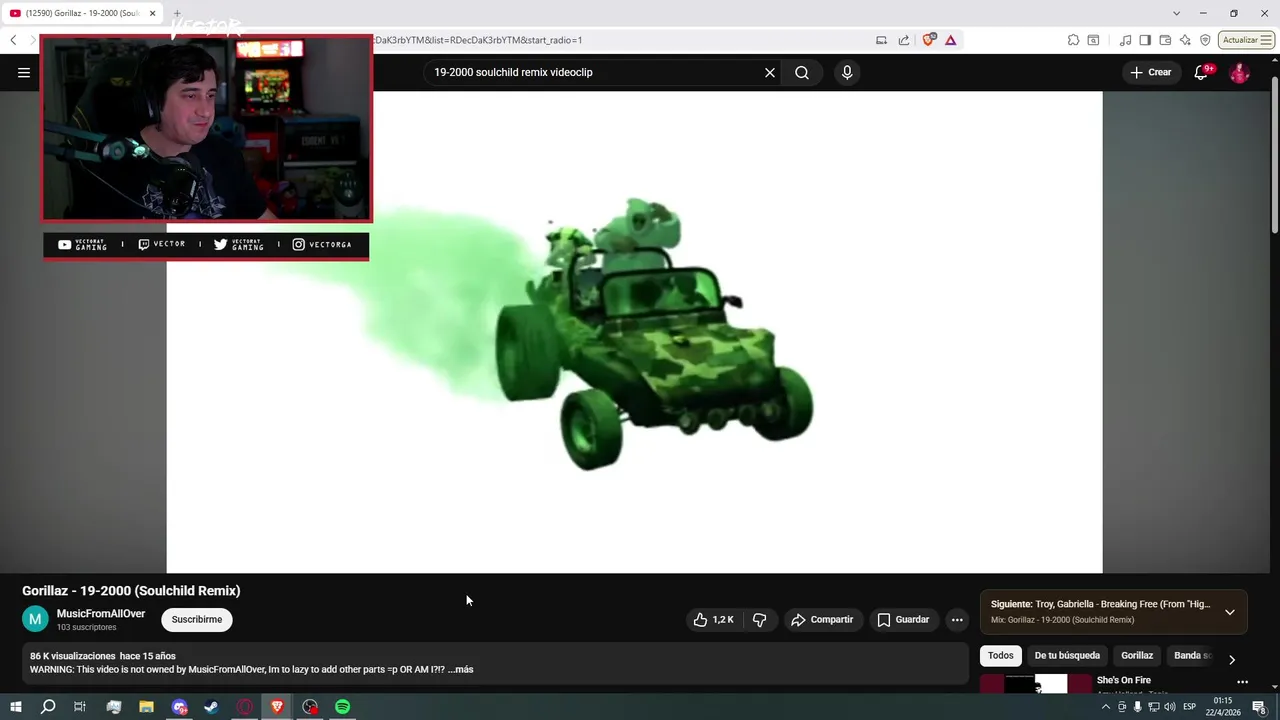Open Leo AI sparkle icon
The image size is (1280, 720).
pyautogui.click(x=1185, y=40)
